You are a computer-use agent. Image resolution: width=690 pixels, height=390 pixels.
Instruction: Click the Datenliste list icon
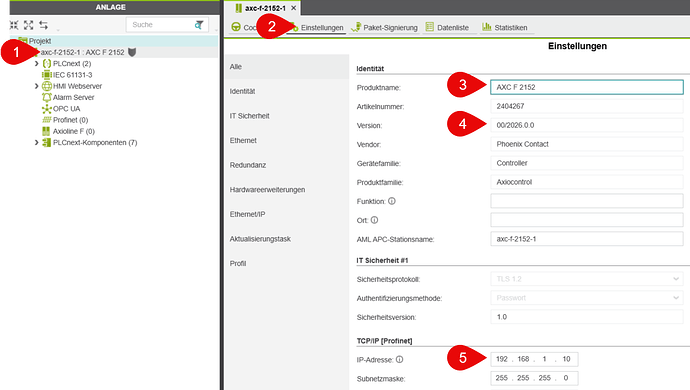(429, 27)
